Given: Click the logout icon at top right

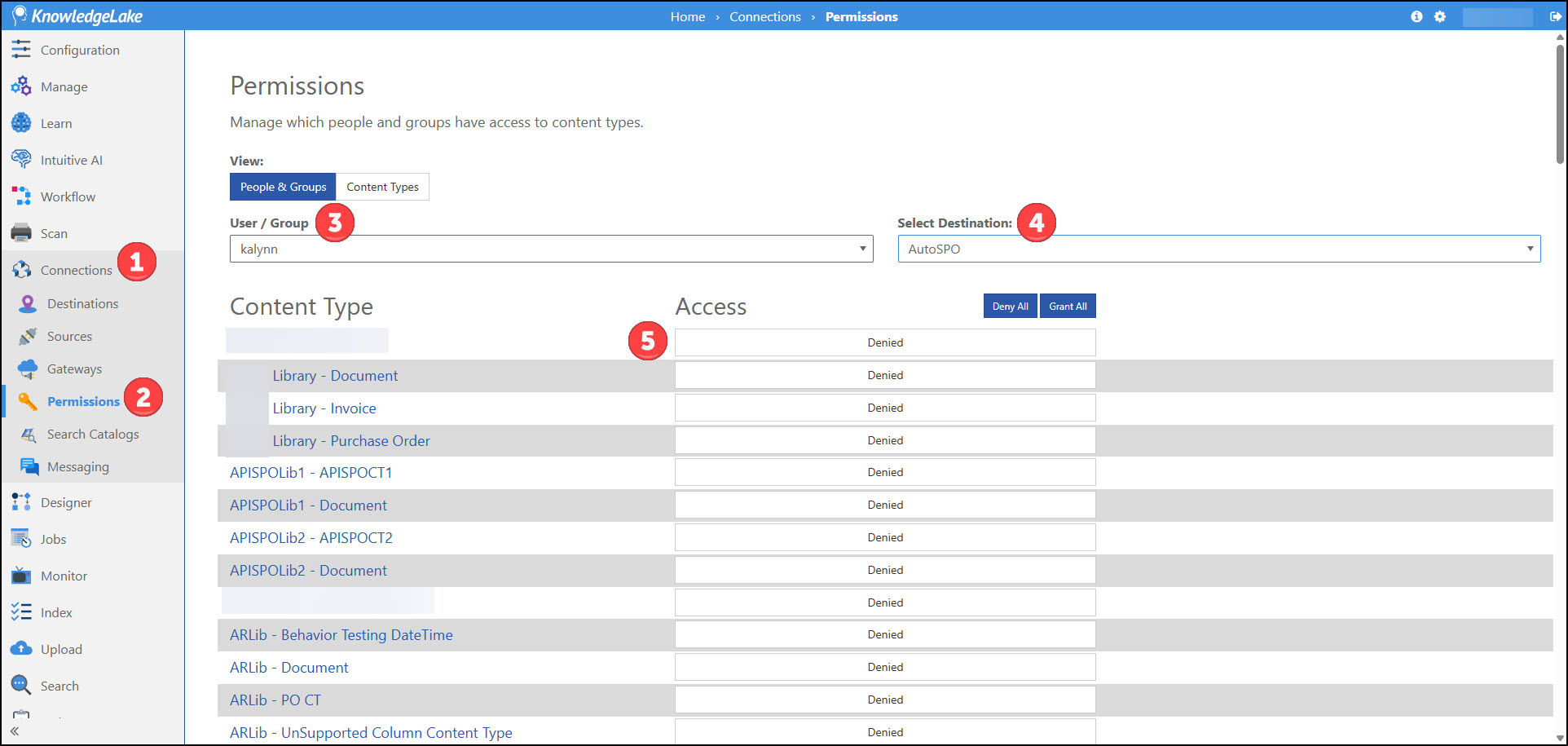Looking at the screenshot, I should point(1555,16).
